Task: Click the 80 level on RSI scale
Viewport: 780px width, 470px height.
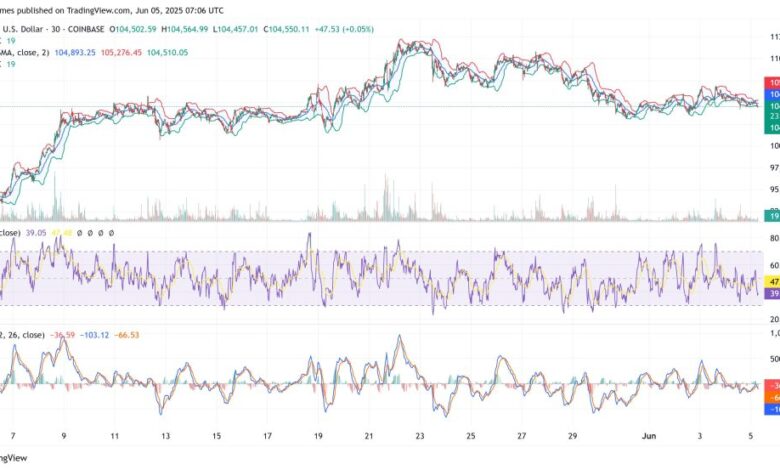Action: [773, 238]
